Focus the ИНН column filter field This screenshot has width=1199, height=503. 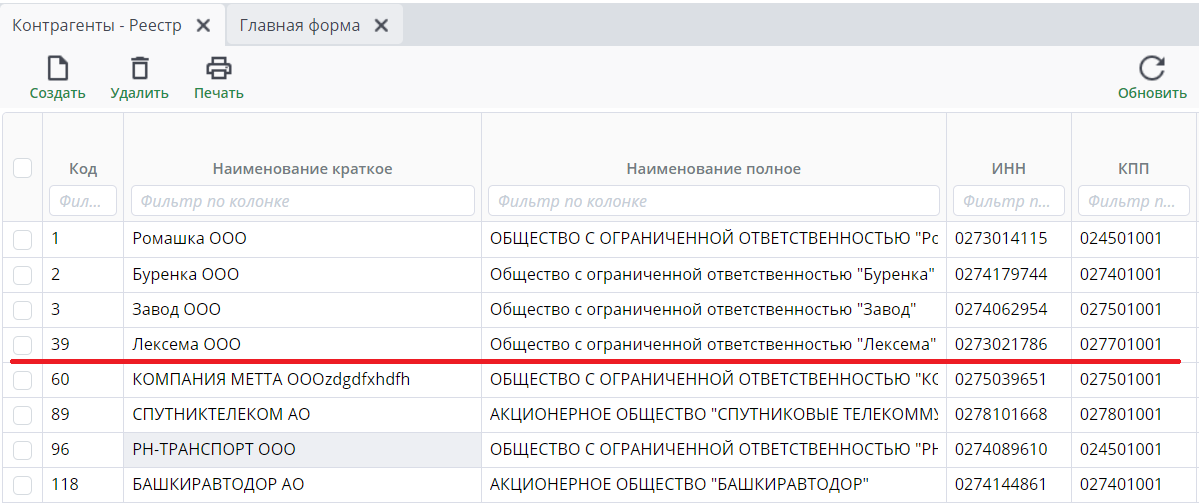1008,201
